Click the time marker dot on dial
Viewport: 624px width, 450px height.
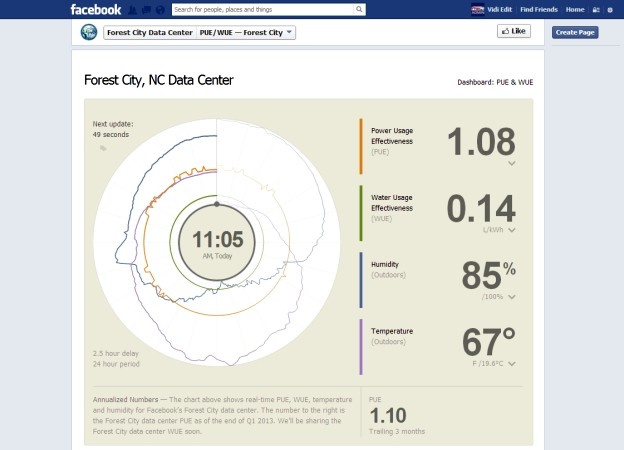217,204
